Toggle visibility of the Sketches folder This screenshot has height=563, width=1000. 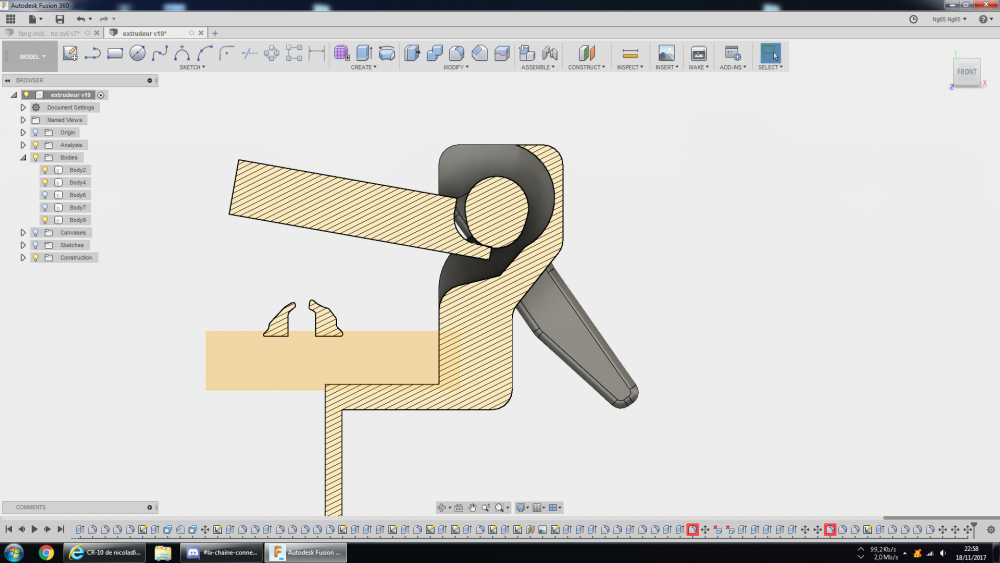(35, 245)
